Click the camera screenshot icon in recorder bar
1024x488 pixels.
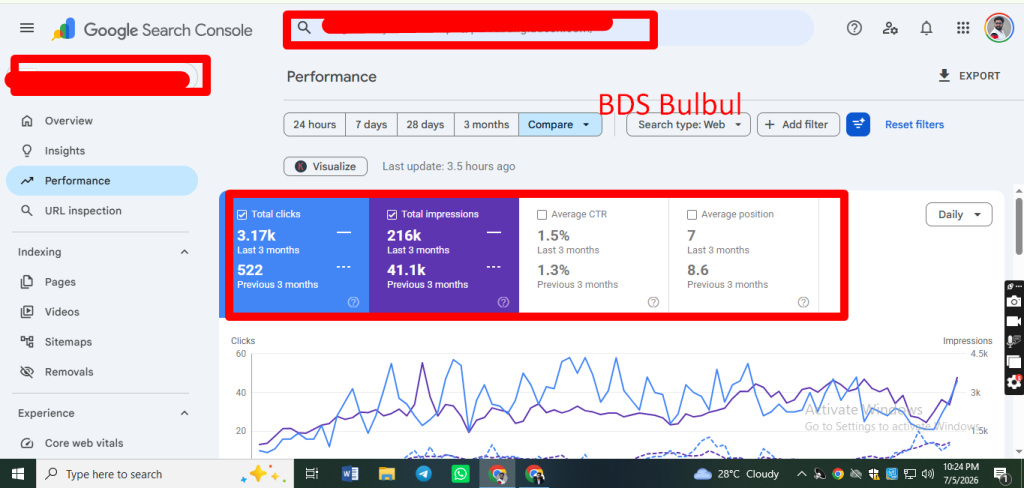[x=1014, y=301]
